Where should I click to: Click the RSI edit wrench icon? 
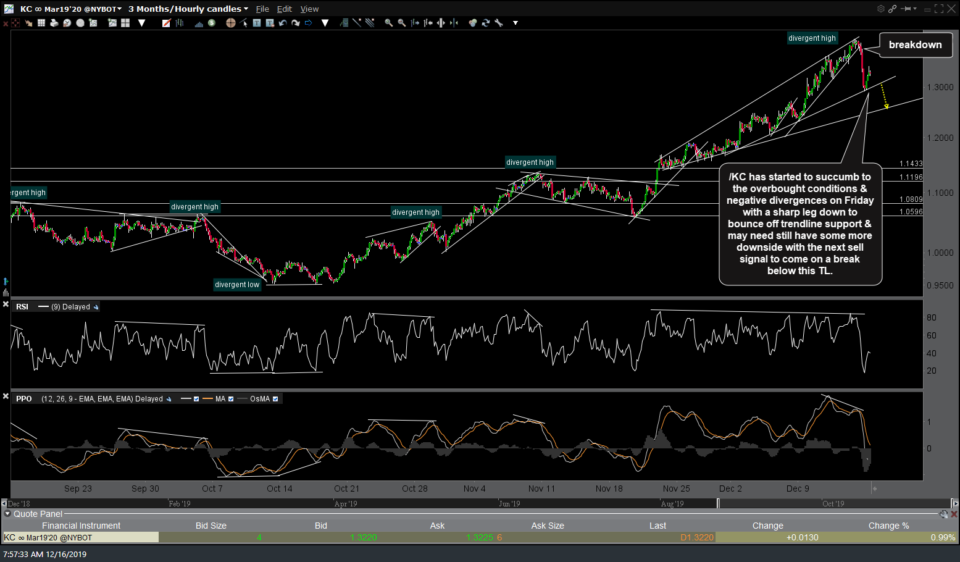(98, 306)
